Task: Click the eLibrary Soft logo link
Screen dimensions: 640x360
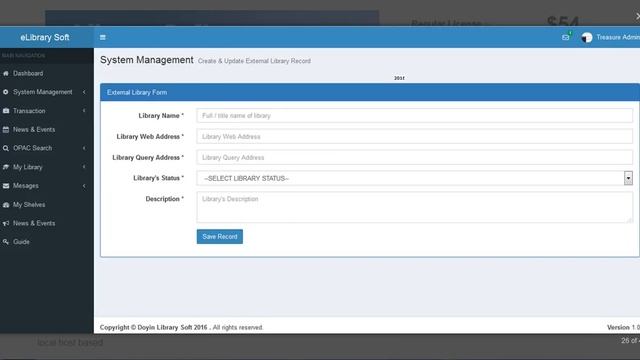Action: click(x=45, y=38)
